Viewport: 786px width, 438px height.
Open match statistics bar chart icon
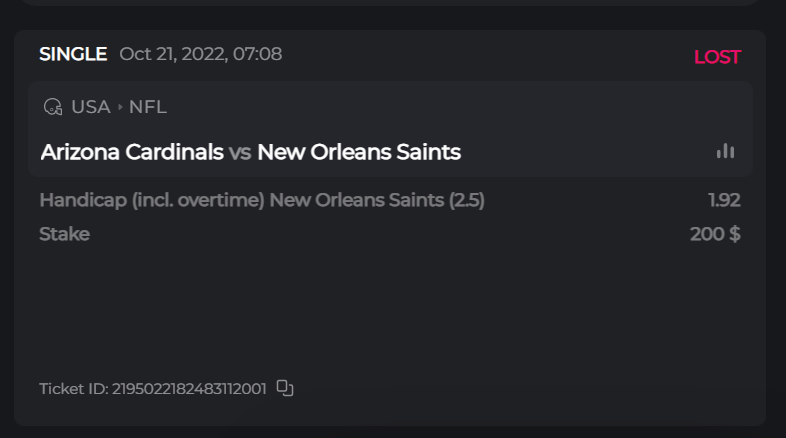pos(725,151)
